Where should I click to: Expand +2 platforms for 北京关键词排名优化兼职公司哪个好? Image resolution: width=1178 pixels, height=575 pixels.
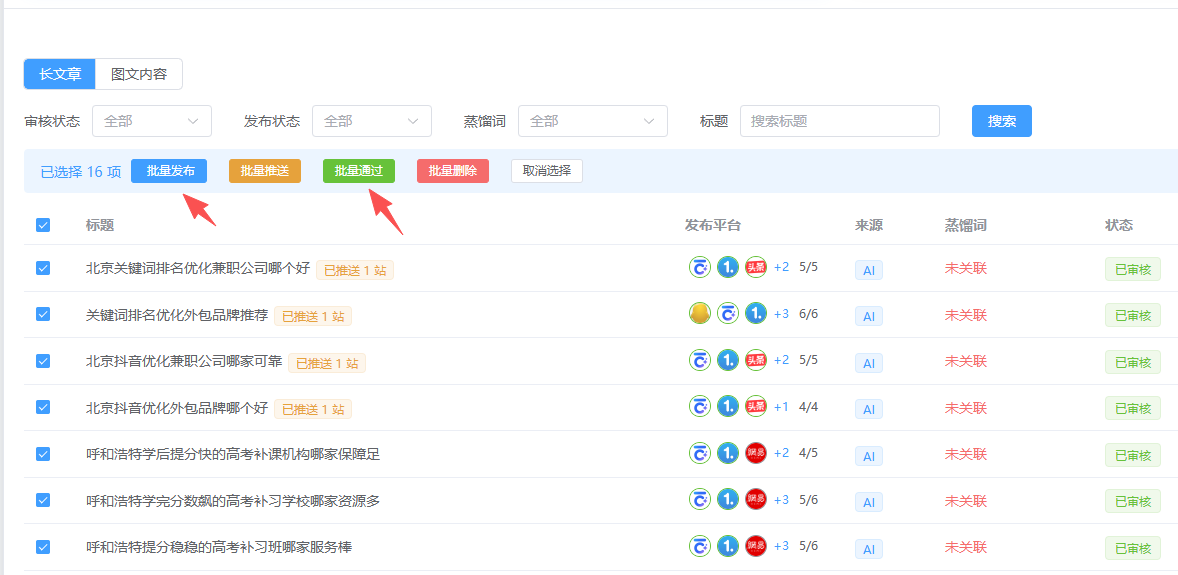point(781,267)
